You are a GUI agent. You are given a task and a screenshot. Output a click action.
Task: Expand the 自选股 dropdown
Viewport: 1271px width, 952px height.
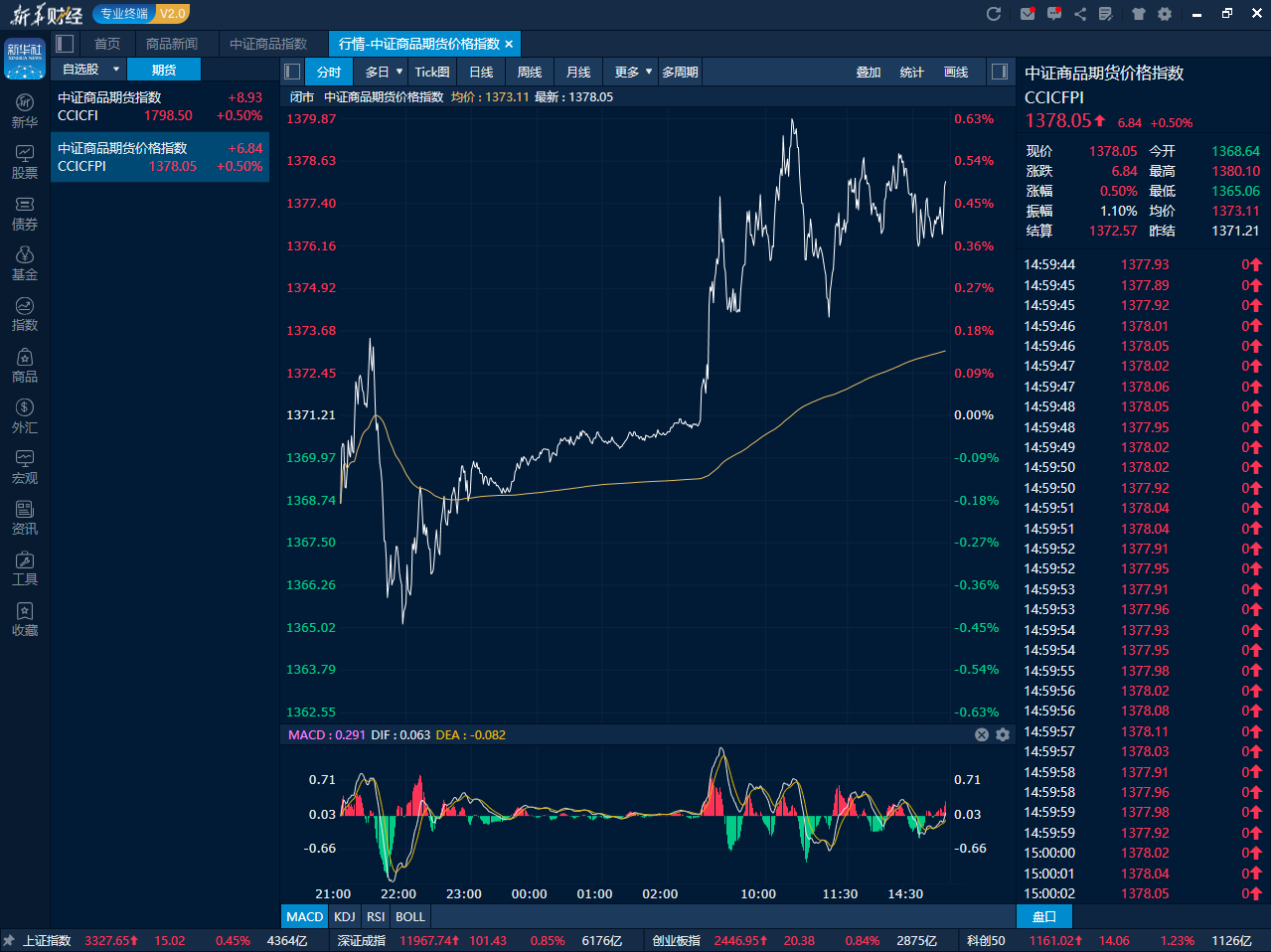pyautogui.click(x=115, y=70)
